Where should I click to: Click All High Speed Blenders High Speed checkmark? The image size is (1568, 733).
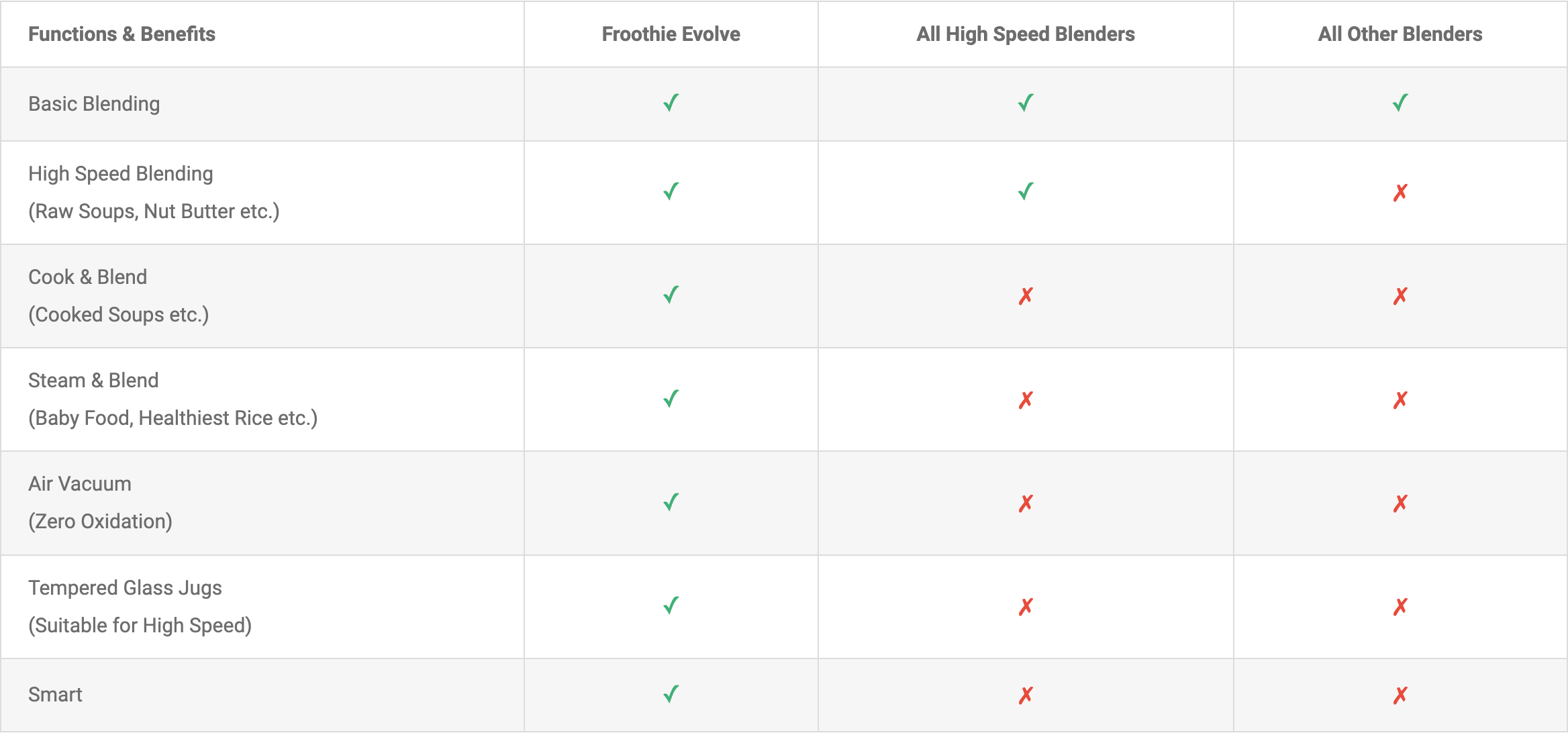(1025, 192)
